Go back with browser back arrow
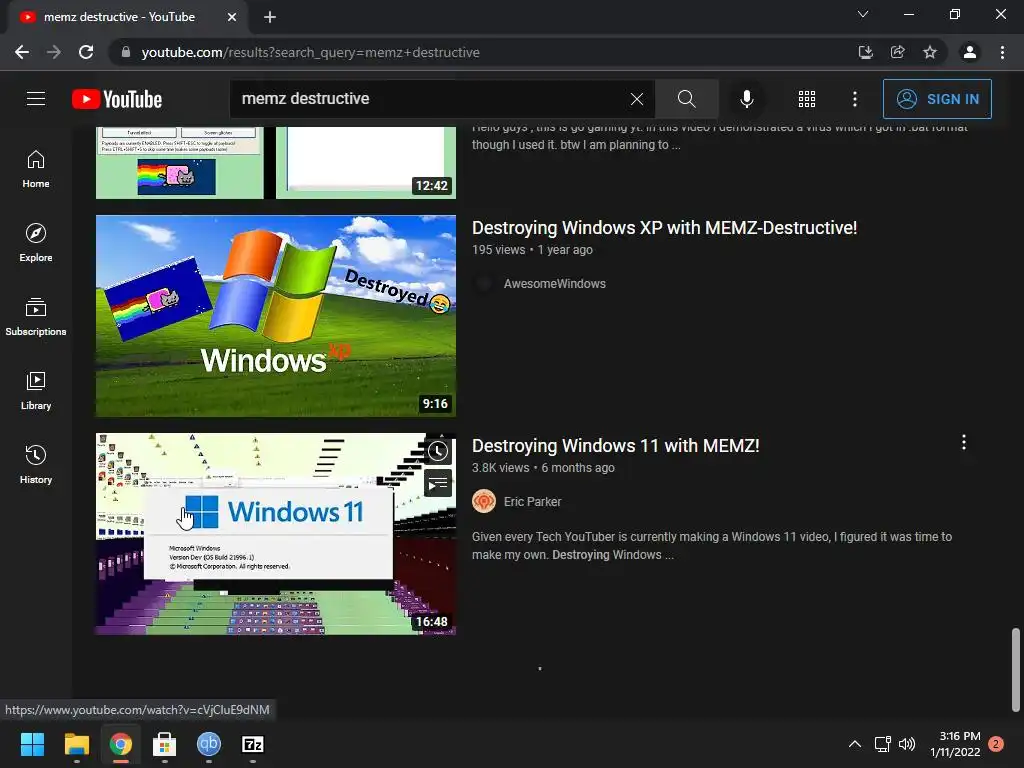This screenshot has height=768, width=1024. [x=22, y=52]
